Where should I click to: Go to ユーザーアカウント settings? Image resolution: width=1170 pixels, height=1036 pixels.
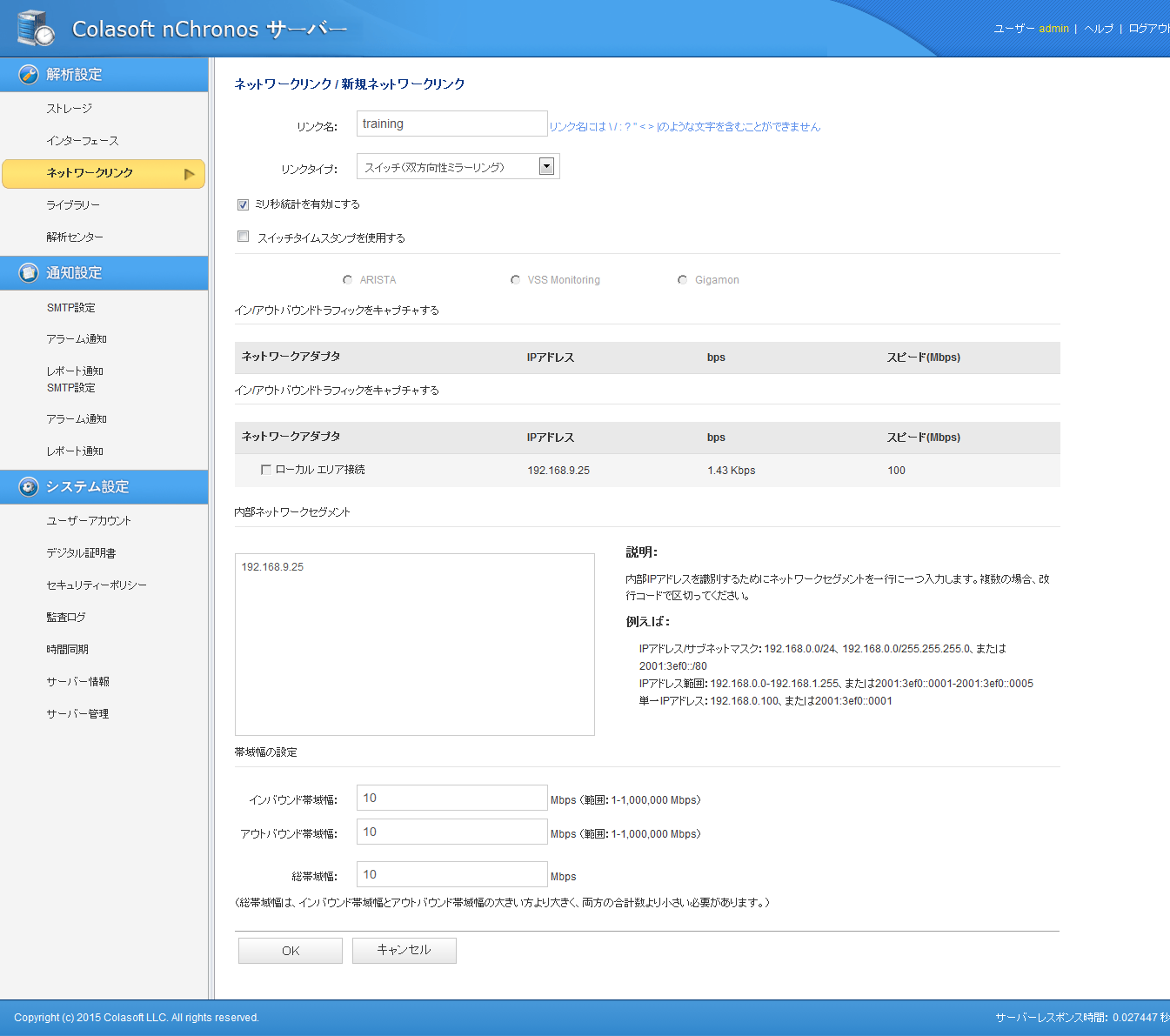coord(89,521)
